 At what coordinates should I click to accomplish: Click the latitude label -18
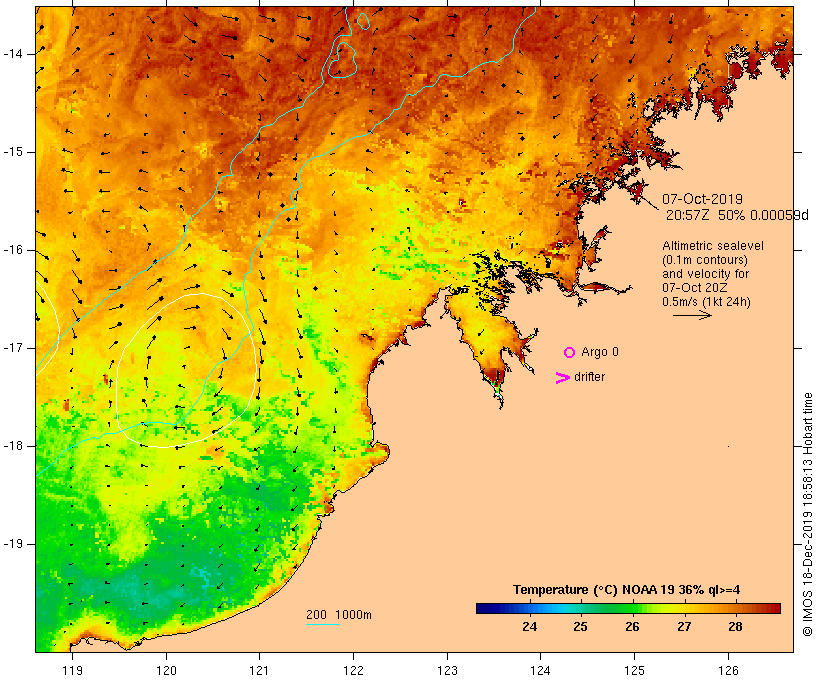tap(13, 446)
